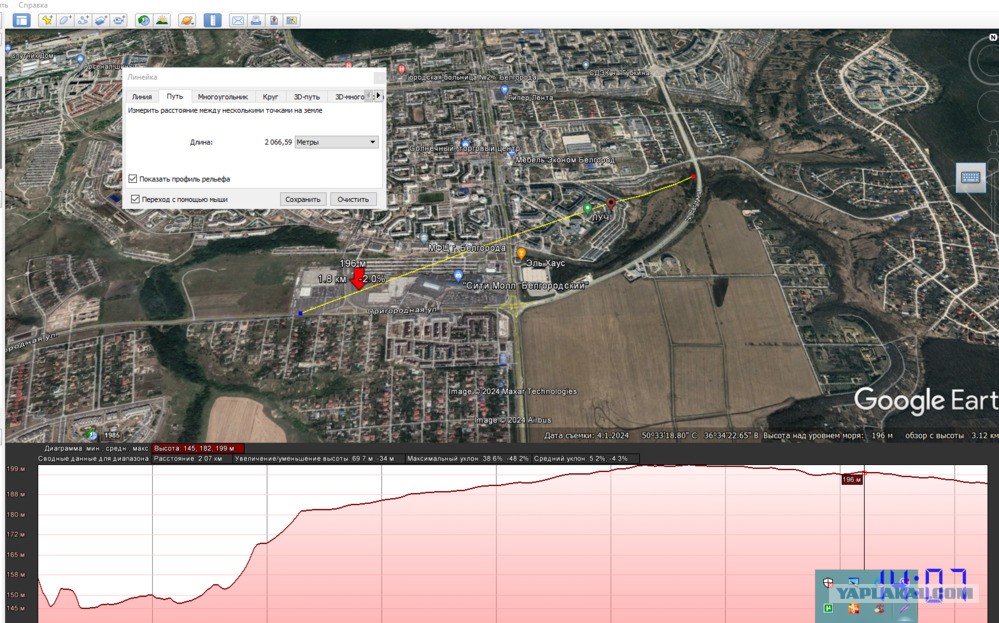The image size is (999, 623).
Task: Toggle the sidebar panel button
Action: point(22,20)
